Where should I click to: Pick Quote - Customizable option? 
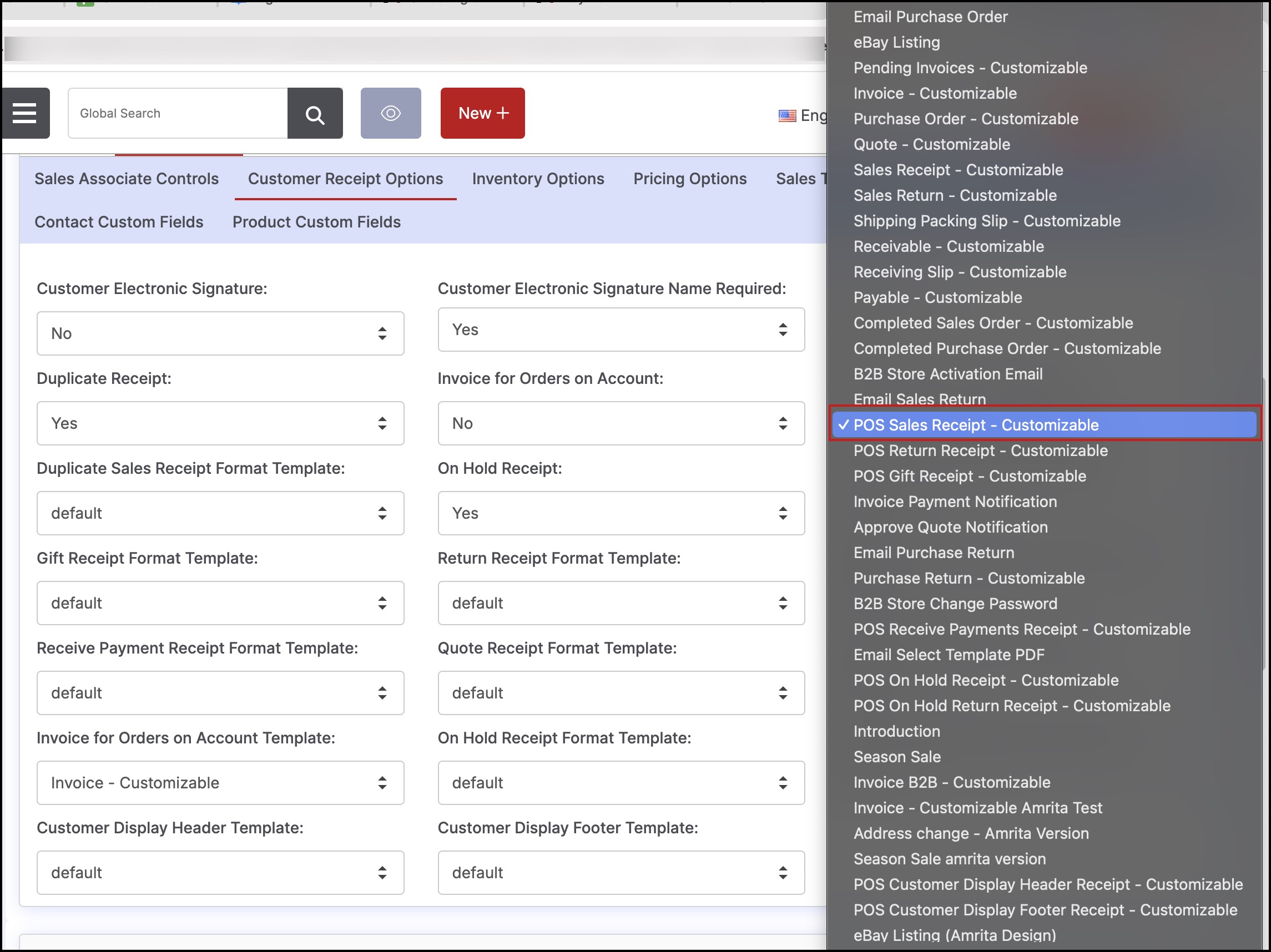coord(1045,144)
